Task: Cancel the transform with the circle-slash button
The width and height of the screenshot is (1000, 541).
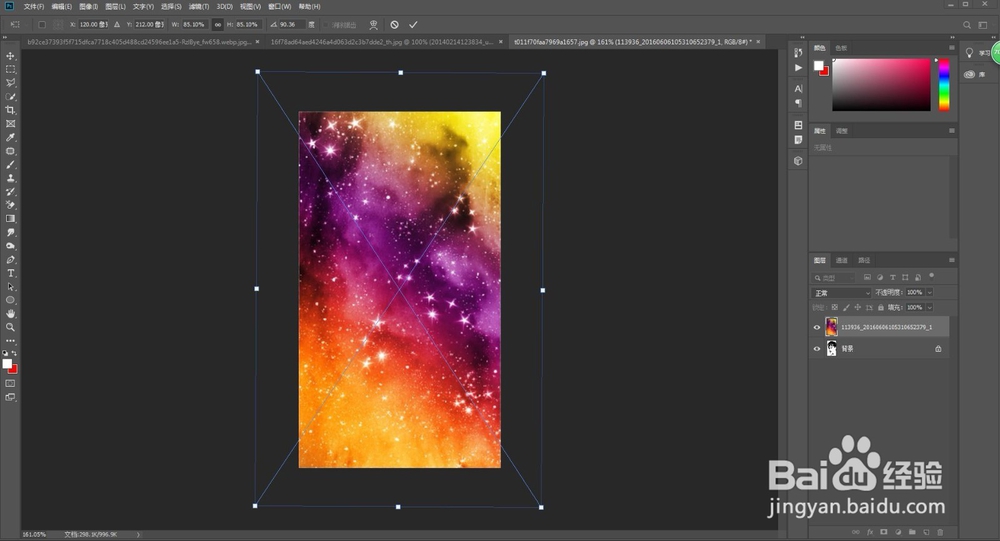Action: 395,25
